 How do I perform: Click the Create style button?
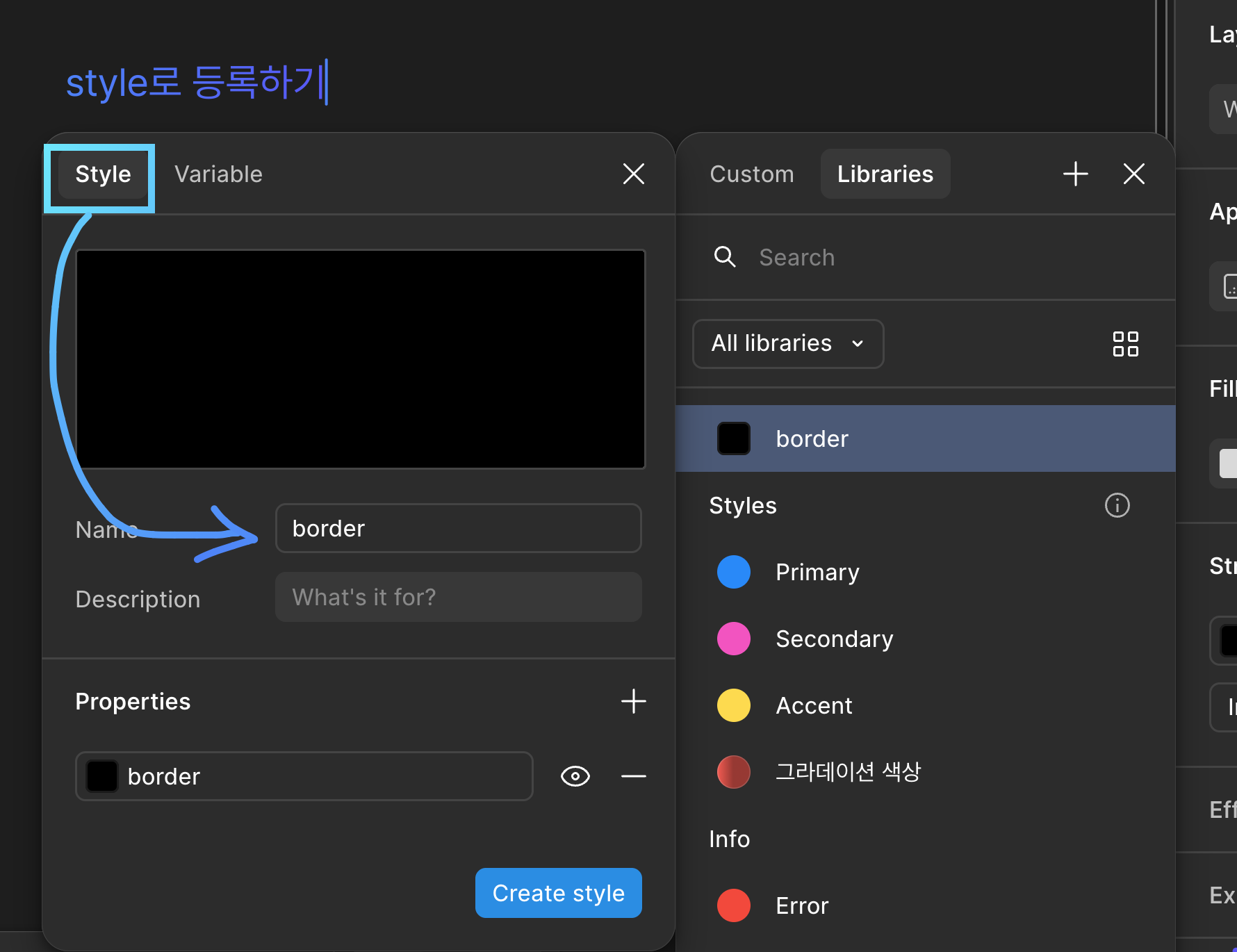click(x=558, y=893)
